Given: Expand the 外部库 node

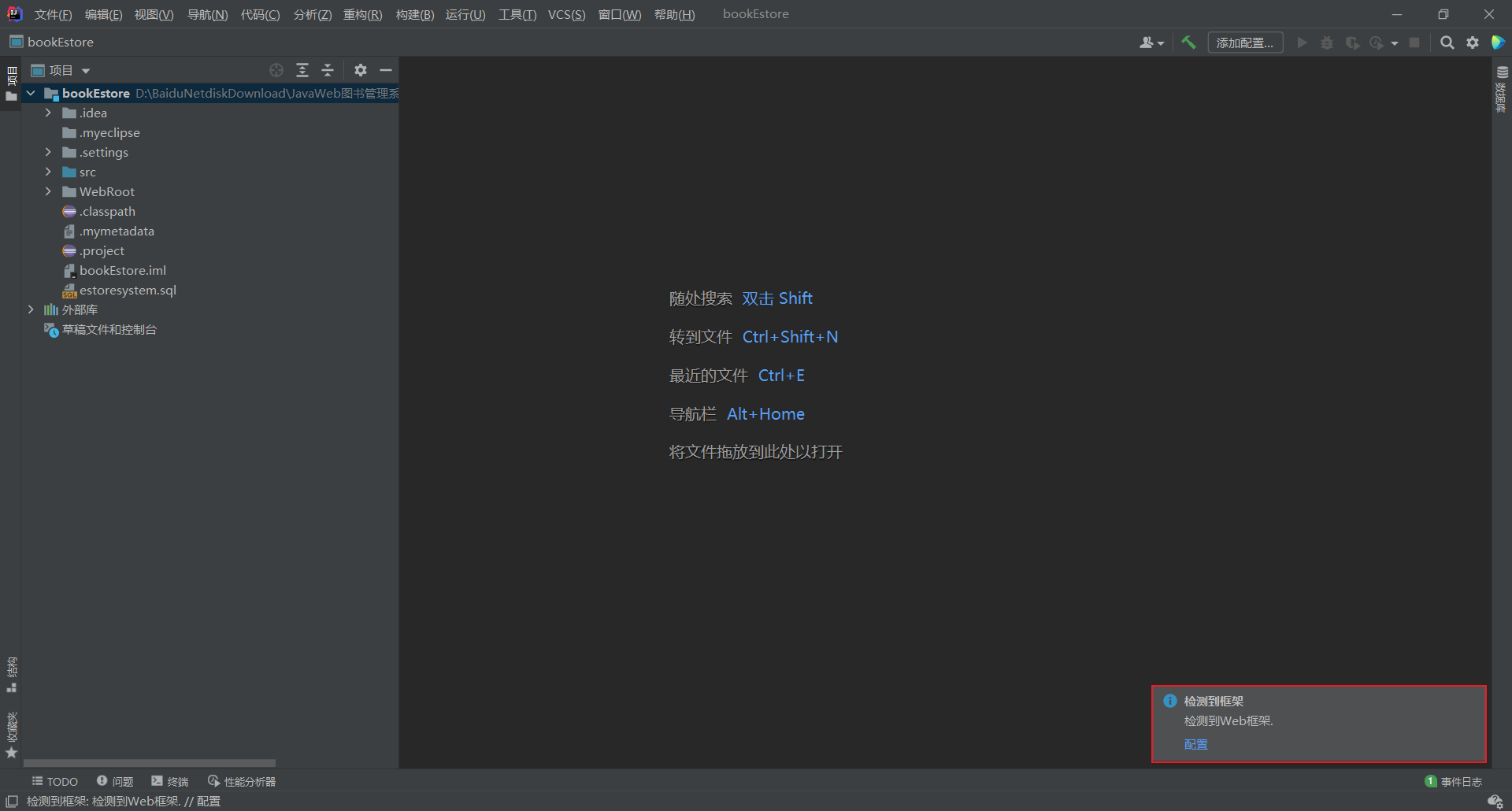Looking at the screenshot, I should click(31, 309).
